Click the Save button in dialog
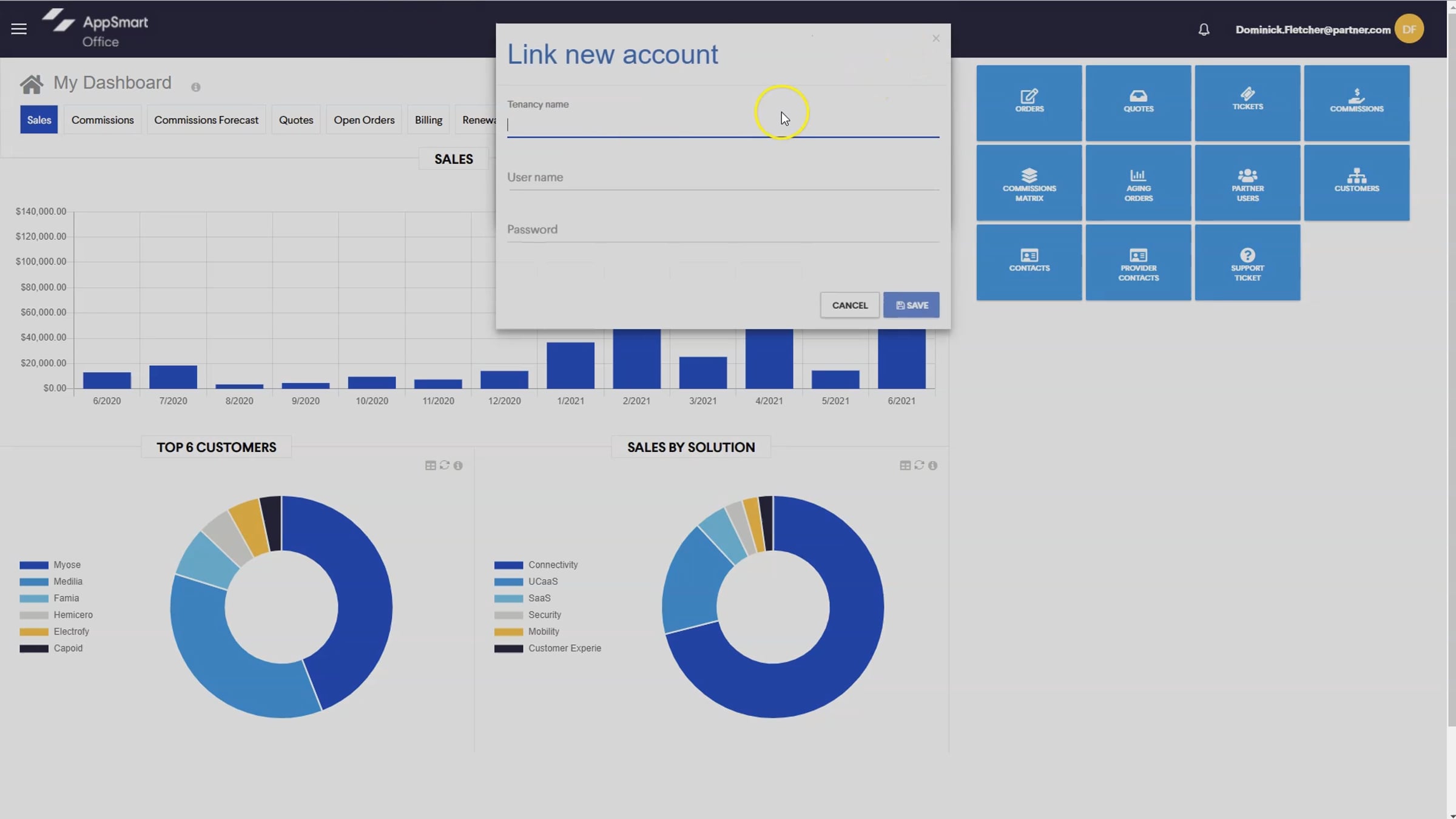This screenshot has height=819, width=1456. point(911,305)
